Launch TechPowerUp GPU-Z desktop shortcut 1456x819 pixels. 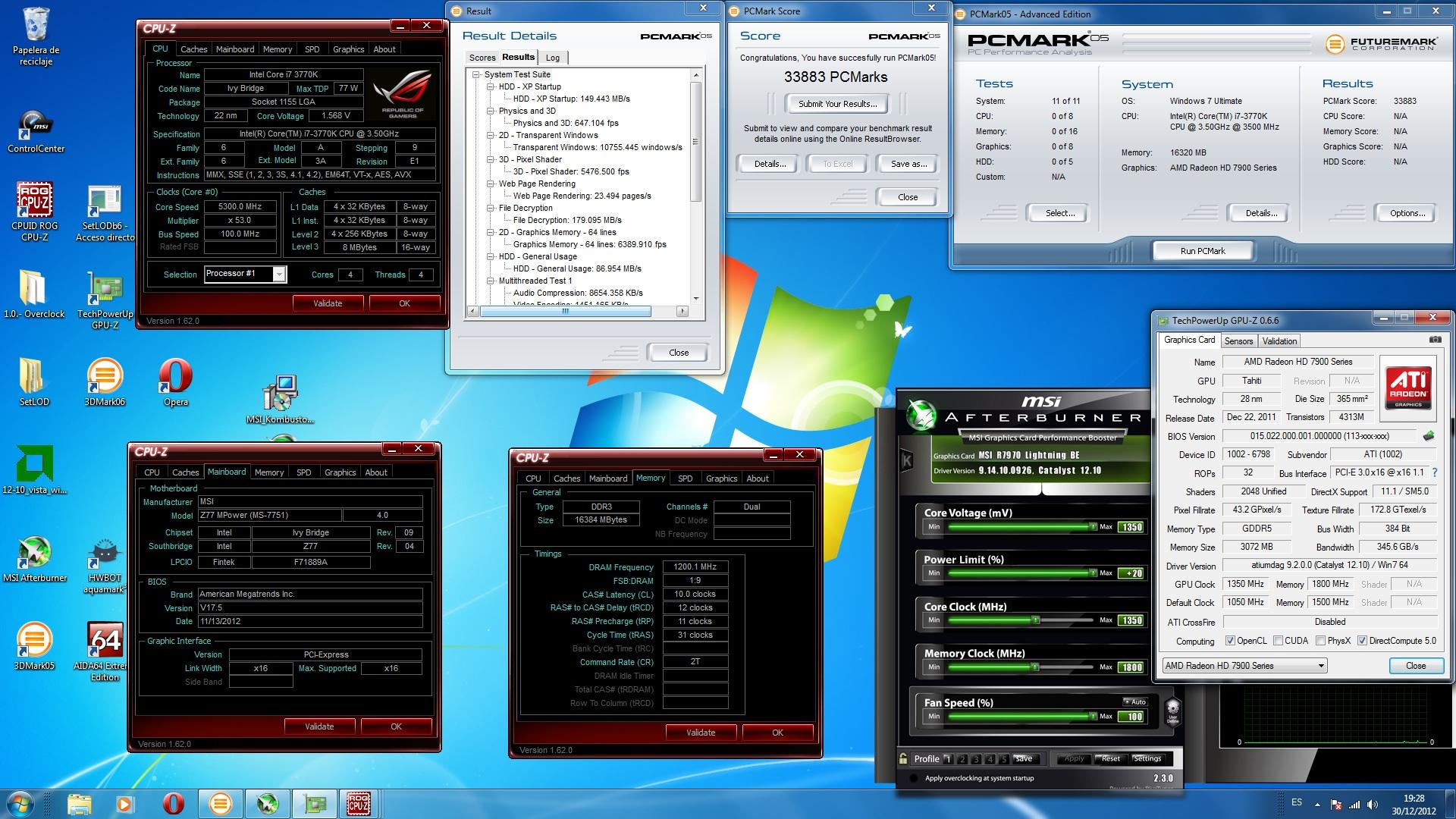tap(105, 300)
